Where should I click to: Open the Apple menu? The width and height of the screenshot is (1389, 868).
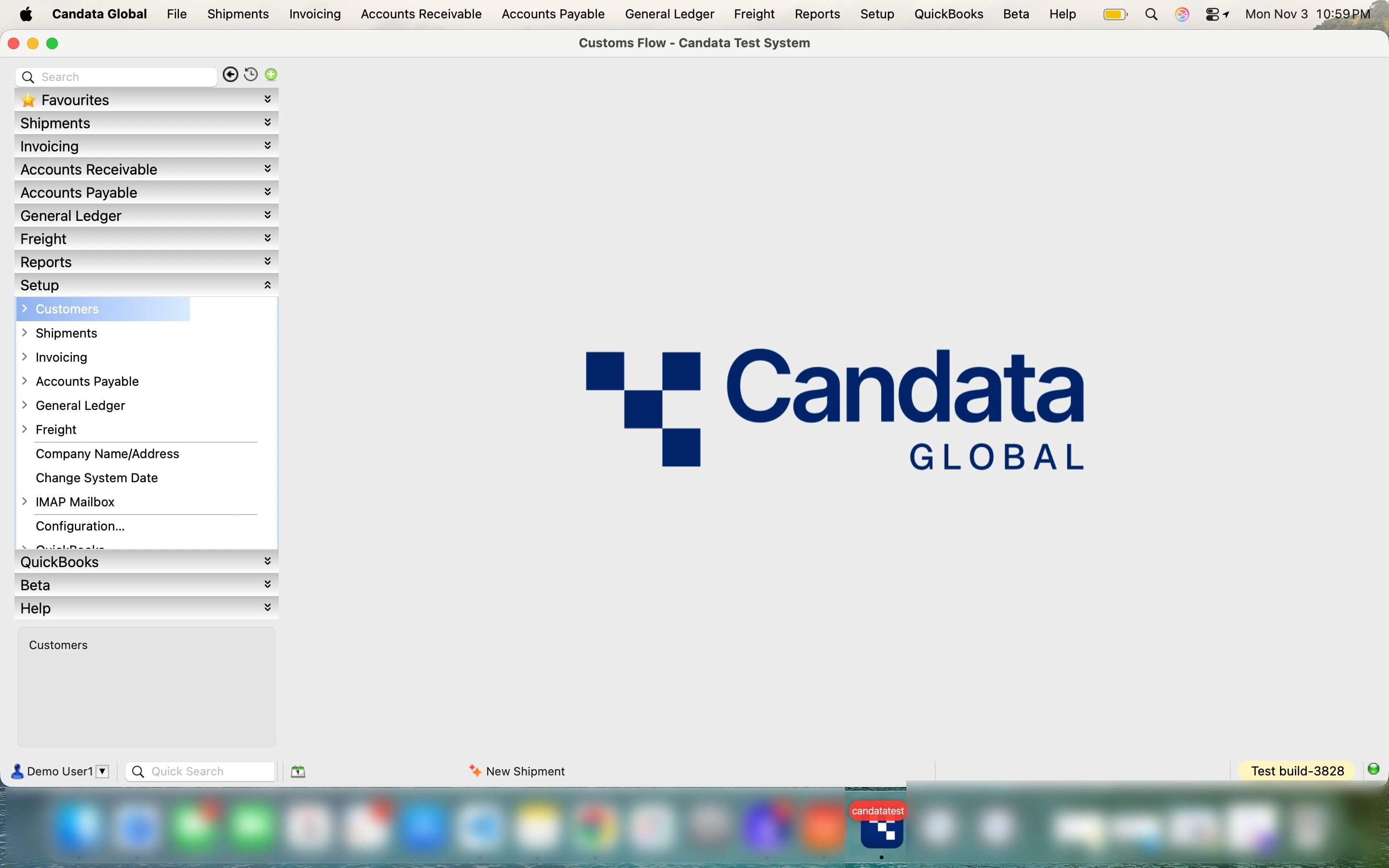pyautogui.click(x=26, y=14)
